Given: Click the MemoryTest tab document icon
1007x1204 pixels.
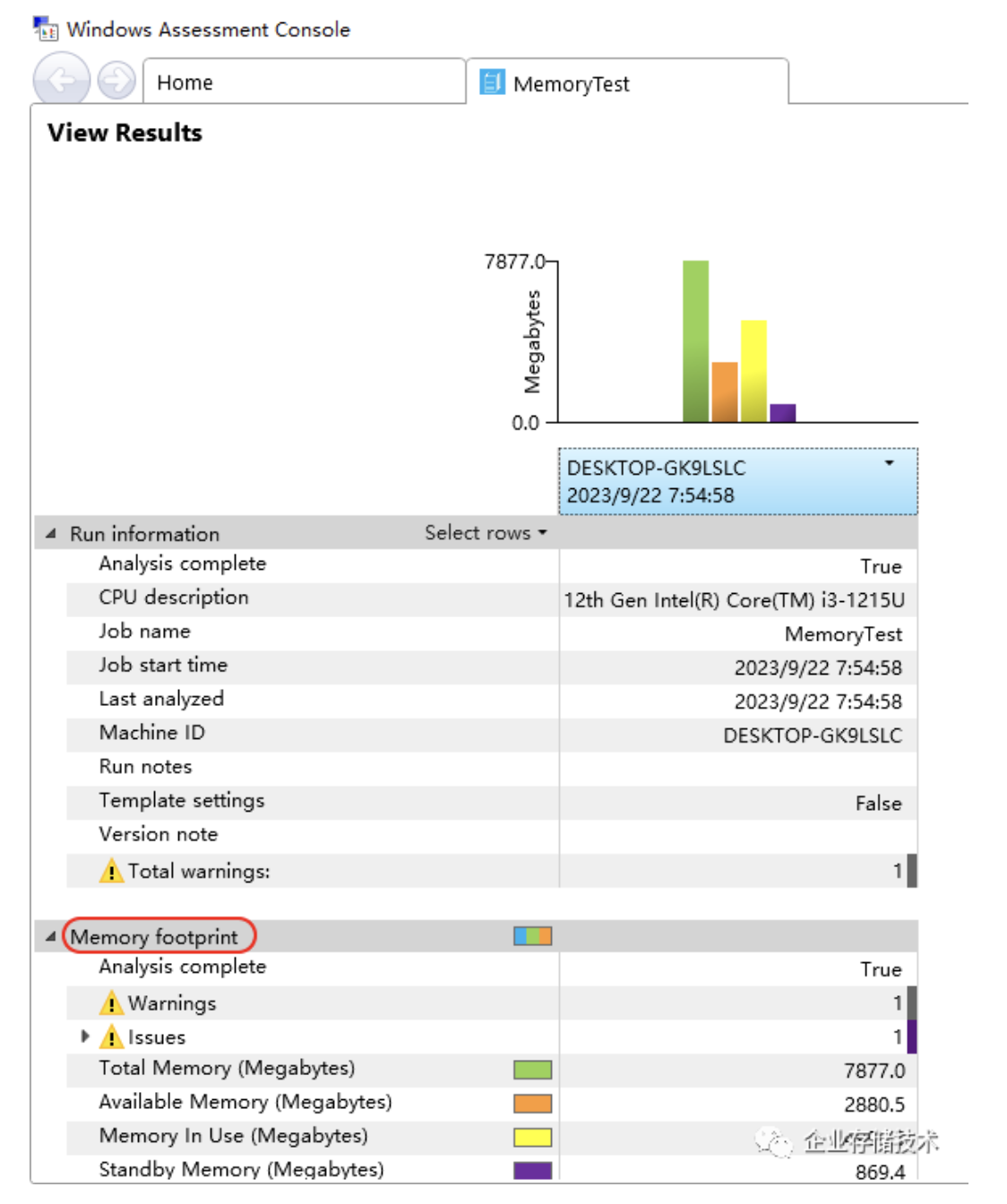Looking at the screenshot, I should (492, 83).
